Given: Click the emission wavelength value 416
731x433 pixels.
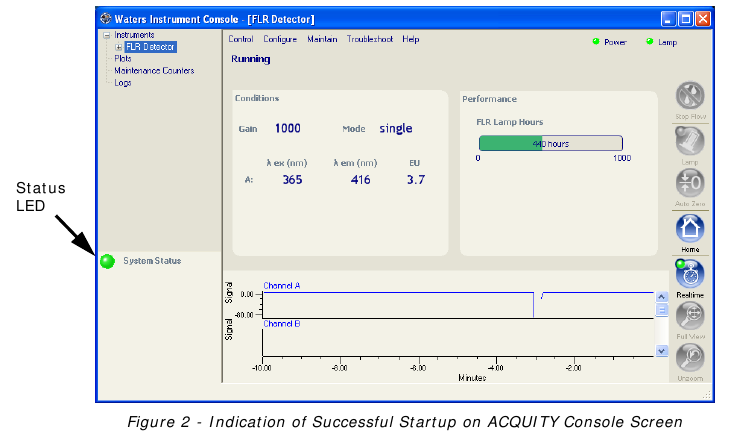Looking at the screenshot, I should 360,179.
